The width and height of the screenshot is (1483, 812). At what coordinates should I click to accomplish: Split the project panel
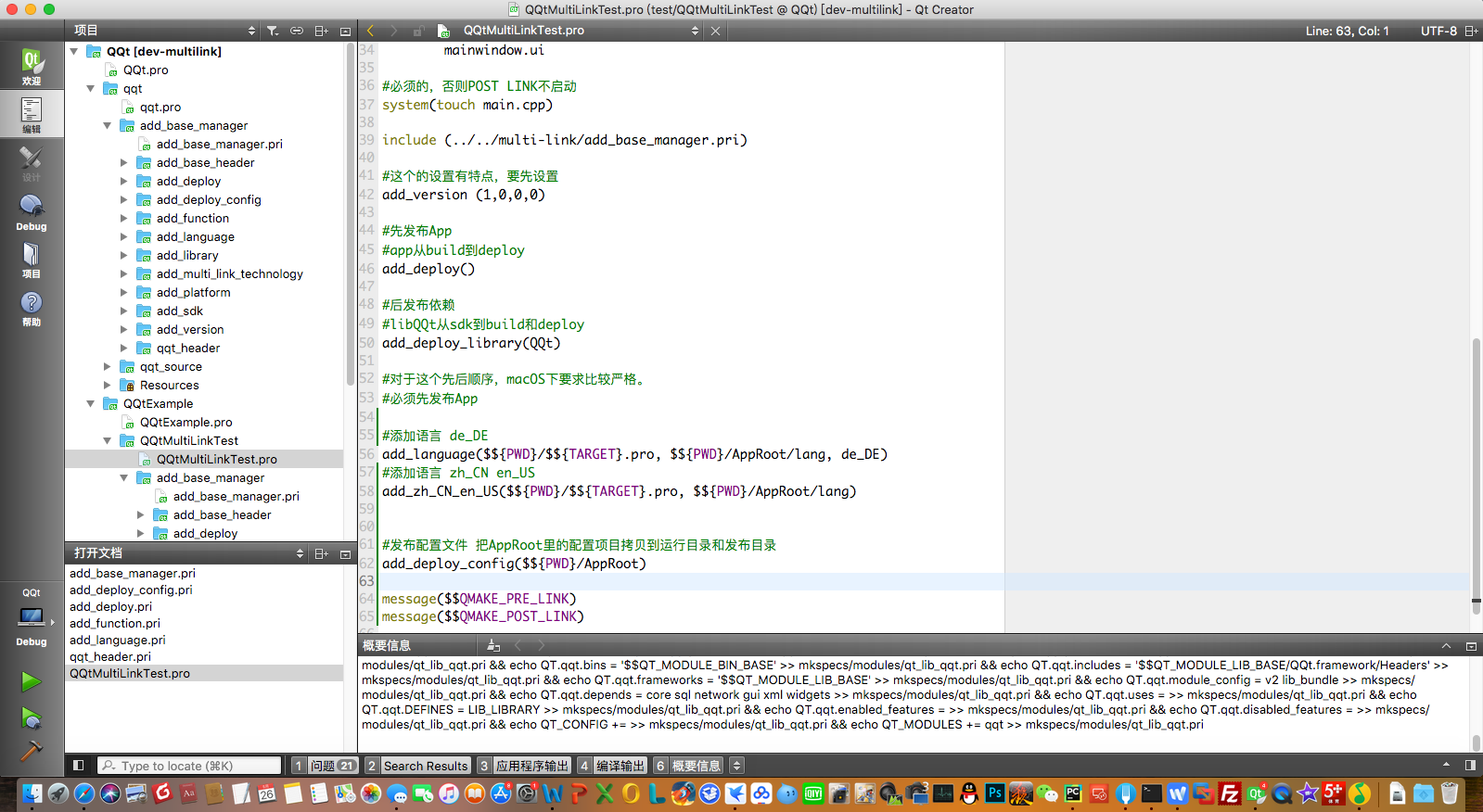(322, 31)
